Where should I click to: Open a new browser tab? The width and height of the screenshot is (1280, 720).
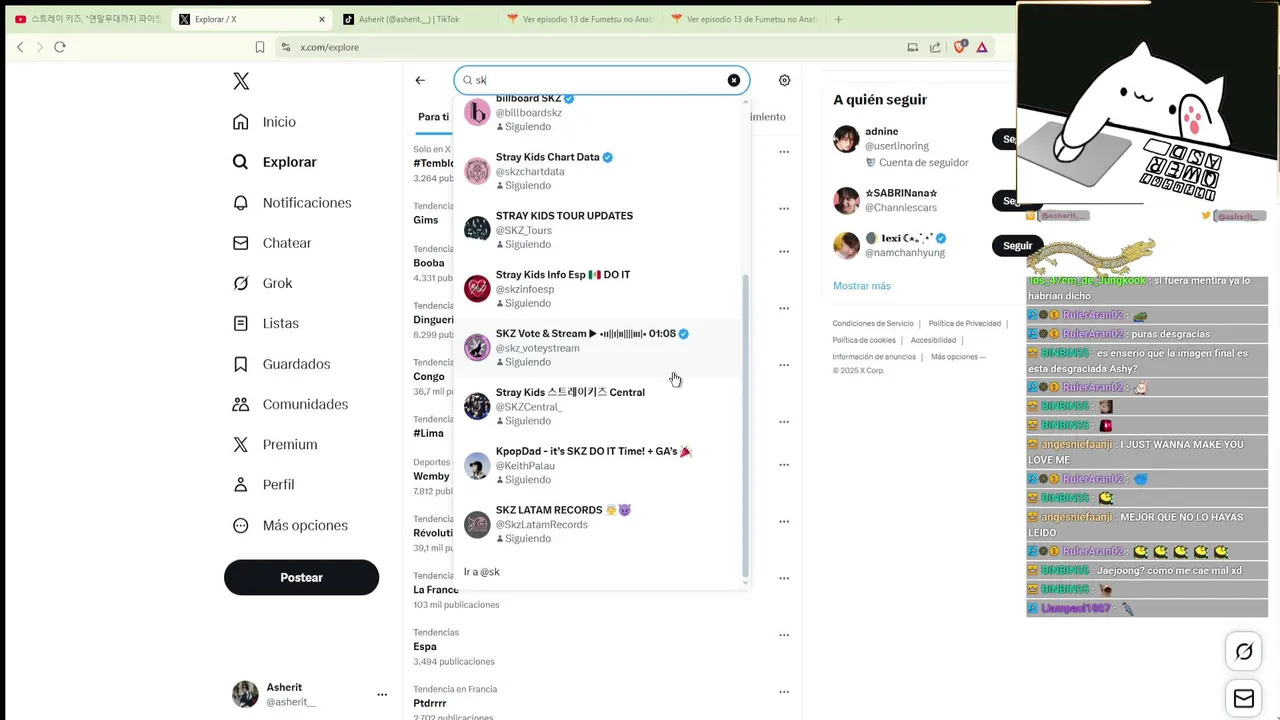838,19
